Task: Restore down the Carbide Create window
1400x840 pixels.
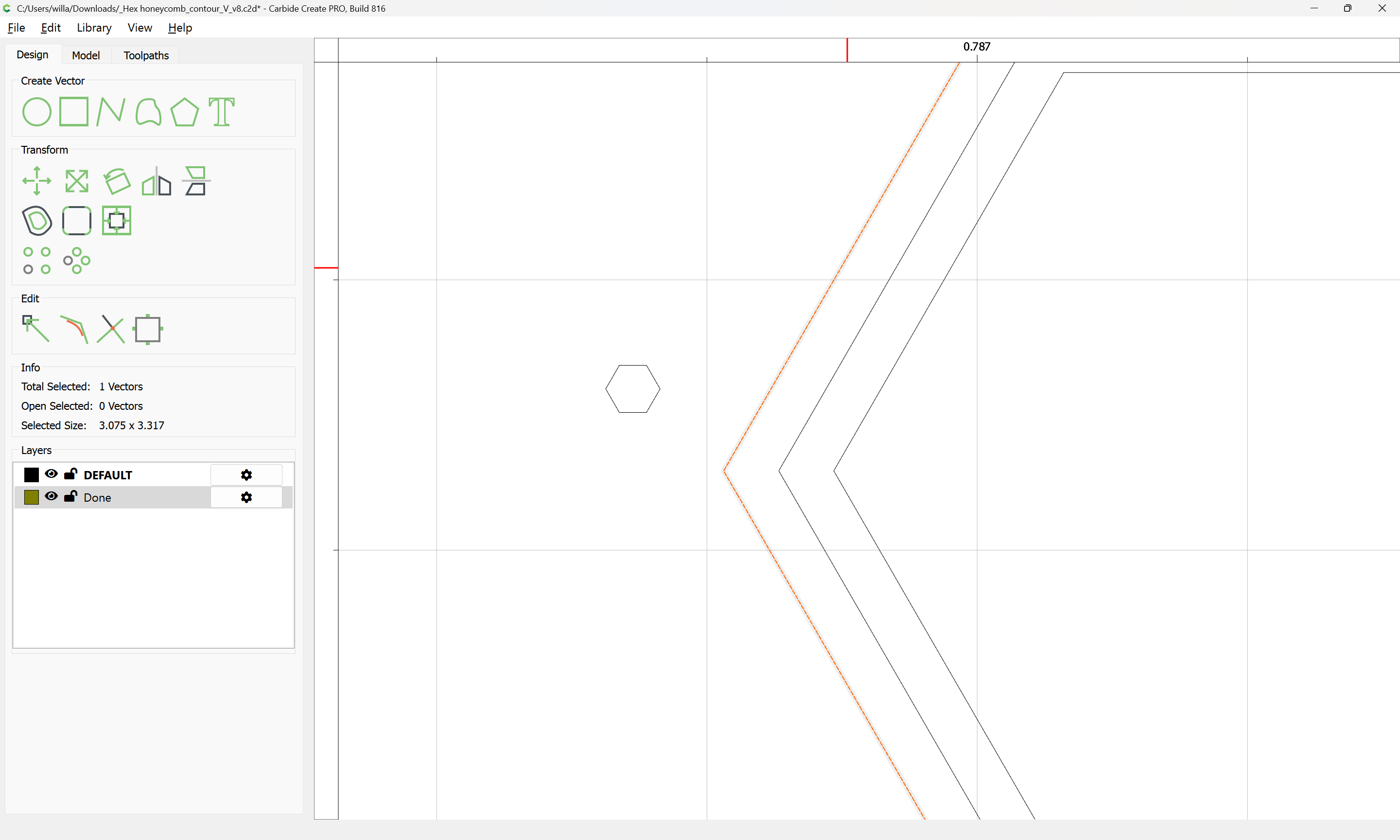Action: (x=1348, y=8)
